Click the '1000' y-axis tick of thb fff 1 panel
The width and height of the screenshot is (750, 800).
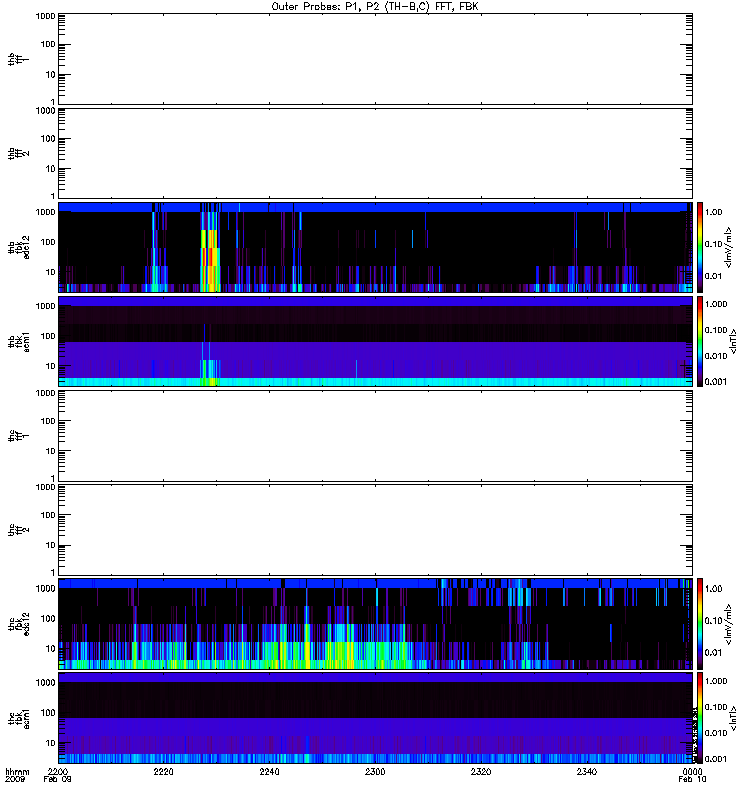(x=45, y=16)
